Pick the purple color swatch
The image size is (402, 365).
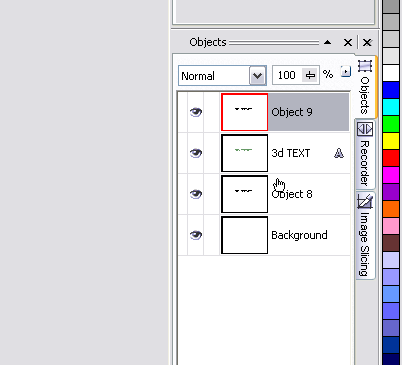click(391, 192)
